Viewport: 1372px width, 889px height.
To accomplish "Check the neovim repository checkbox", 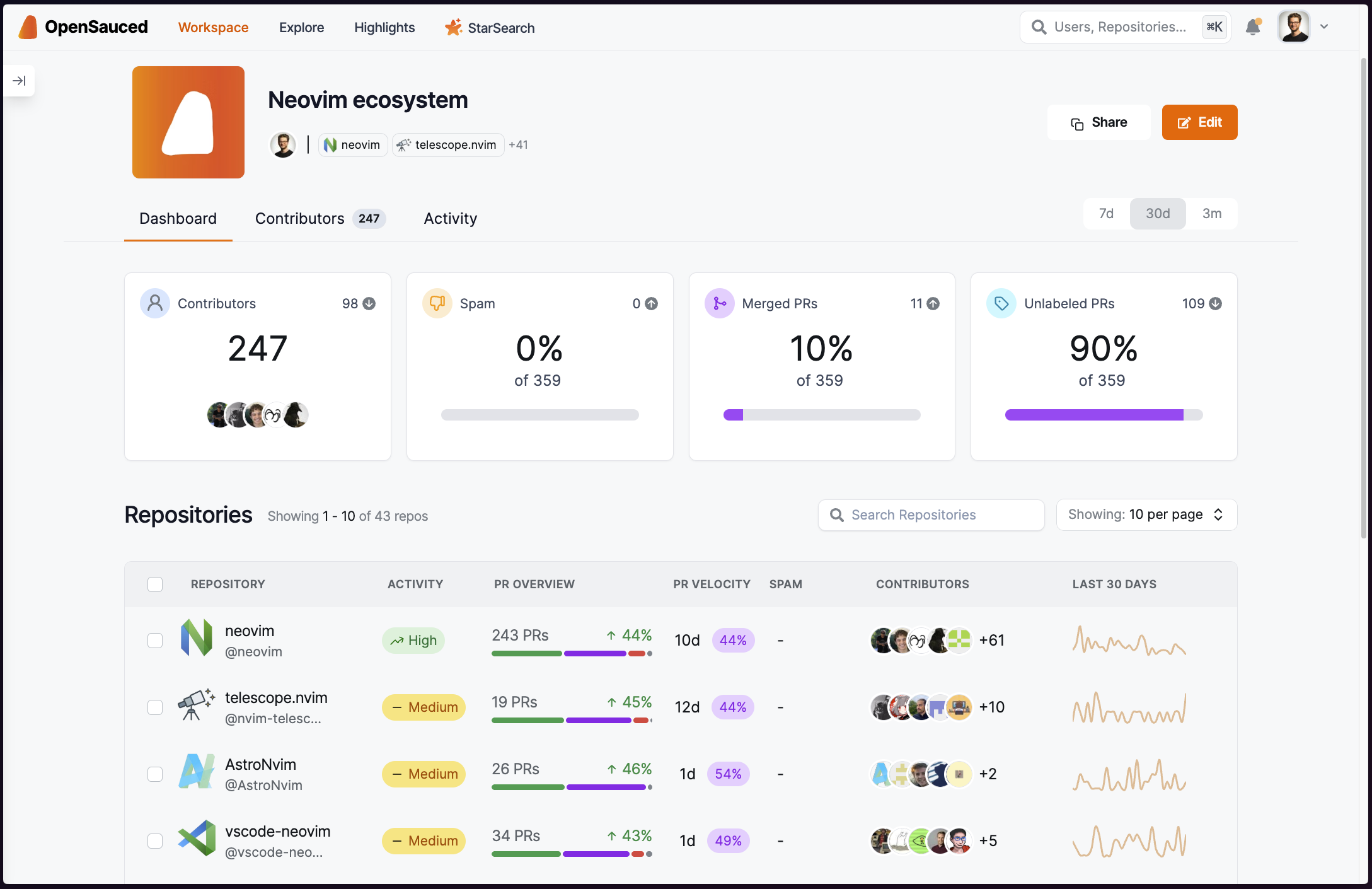I will [155, 641].
